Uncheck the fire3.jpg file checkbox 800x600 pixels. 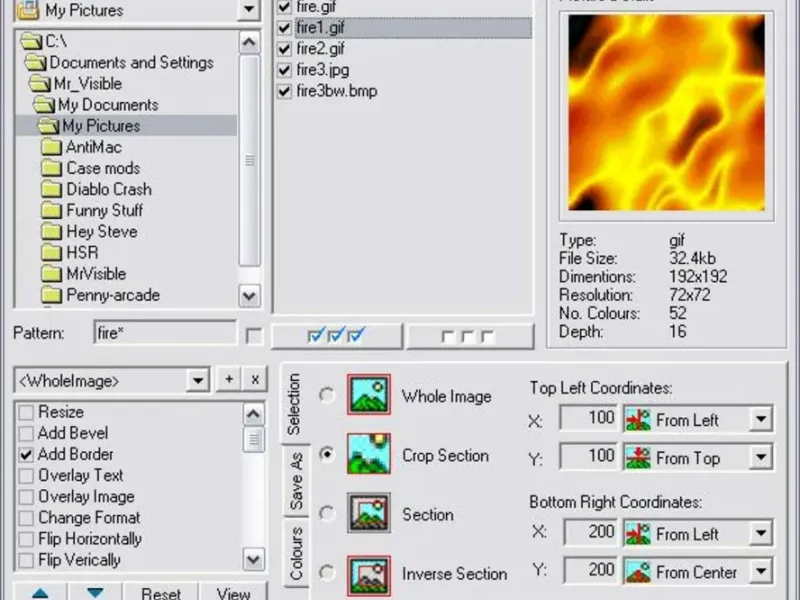point(284,70)
